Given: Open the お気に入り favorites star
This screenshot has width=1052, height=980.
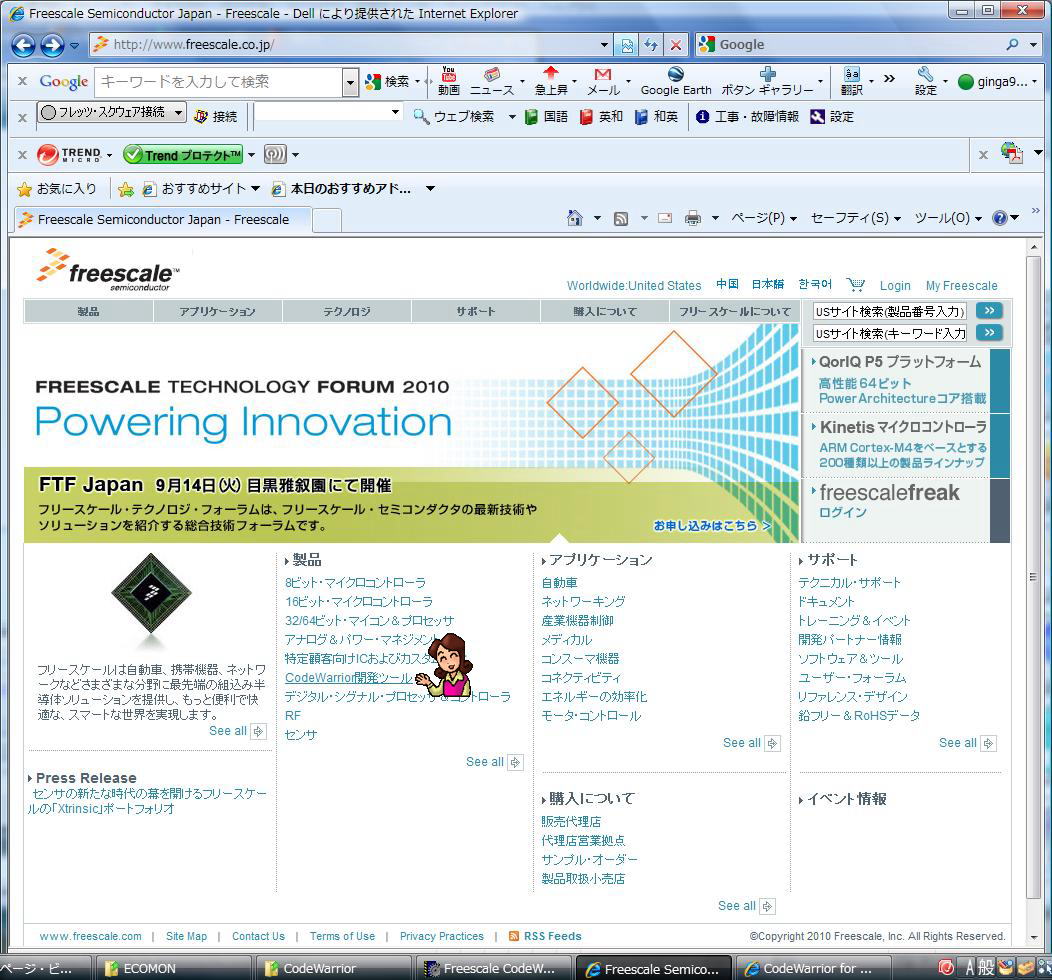Looking at the screenshot, I should coord(56,189).
